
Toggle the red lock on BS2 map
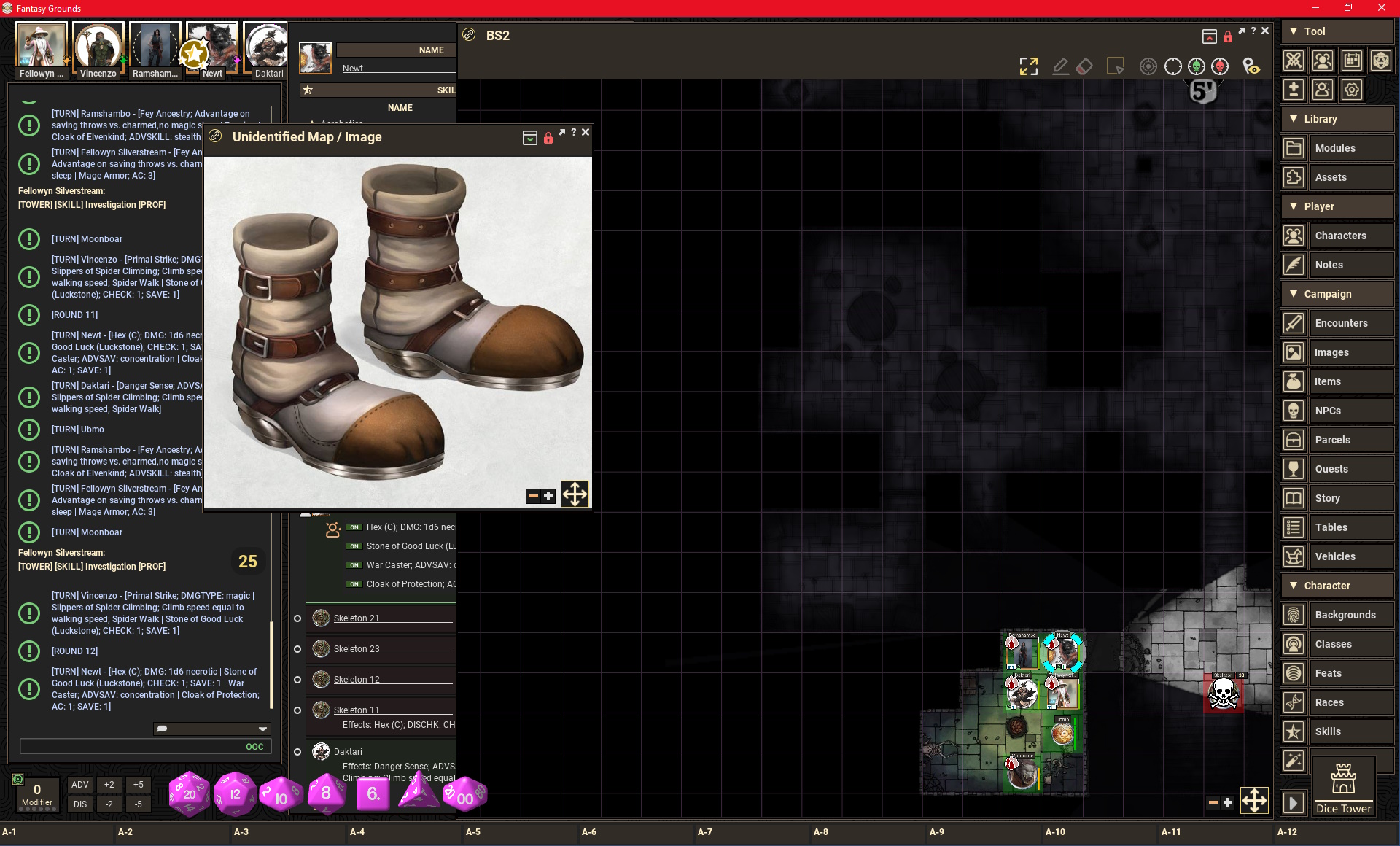[1228, 36]
